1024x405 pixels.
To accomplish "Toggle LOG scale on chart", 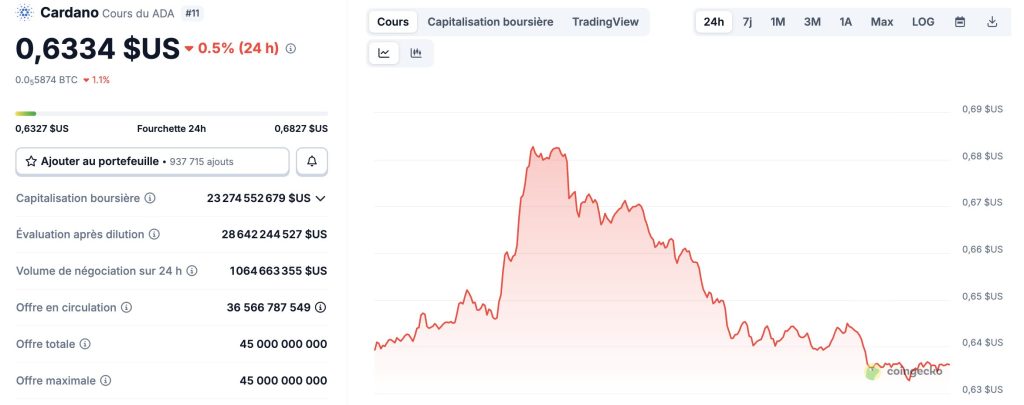I will (x=923, y=22).
